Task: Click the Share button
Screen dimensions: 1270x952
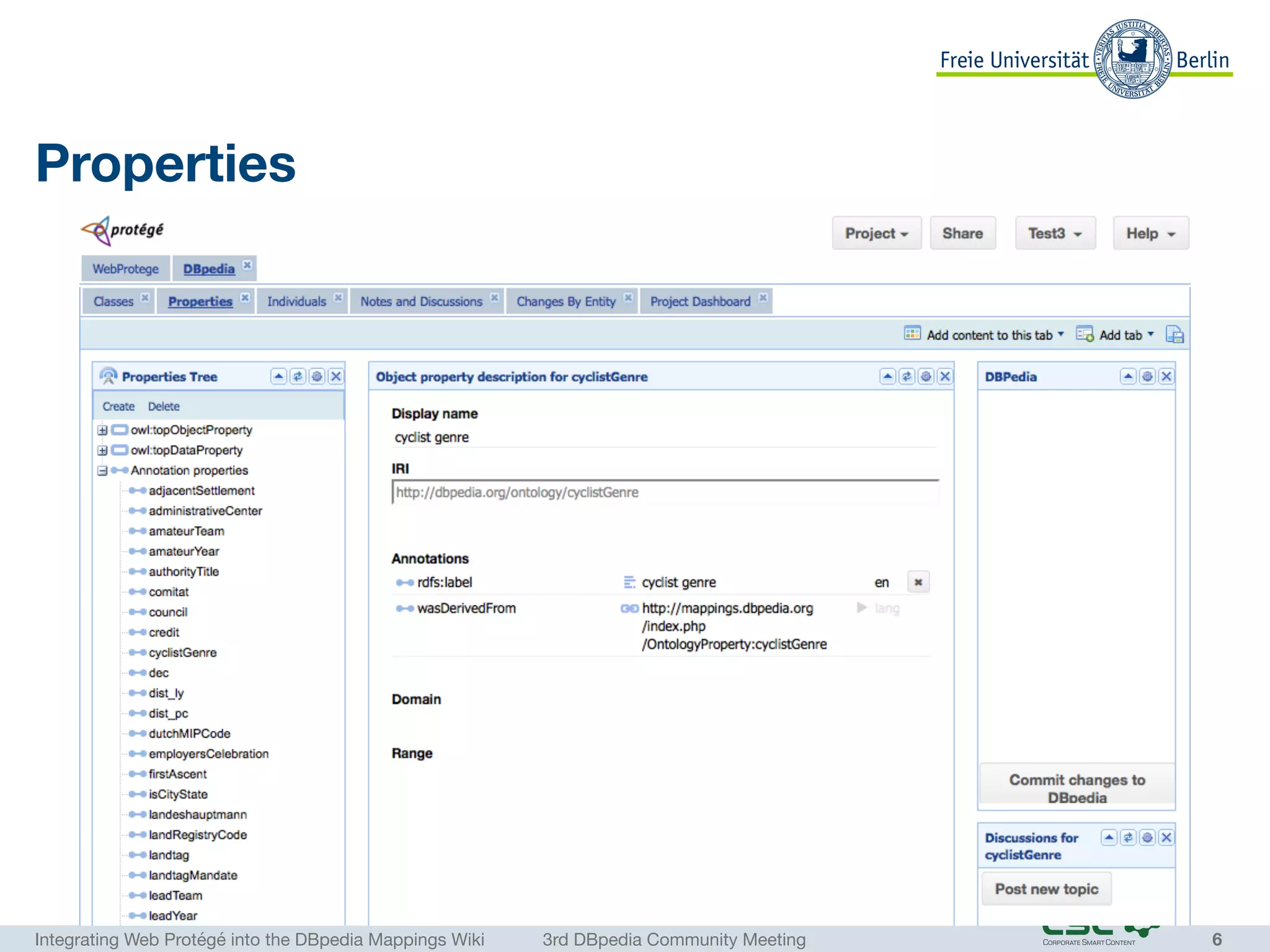Action: tap(962, 234)
